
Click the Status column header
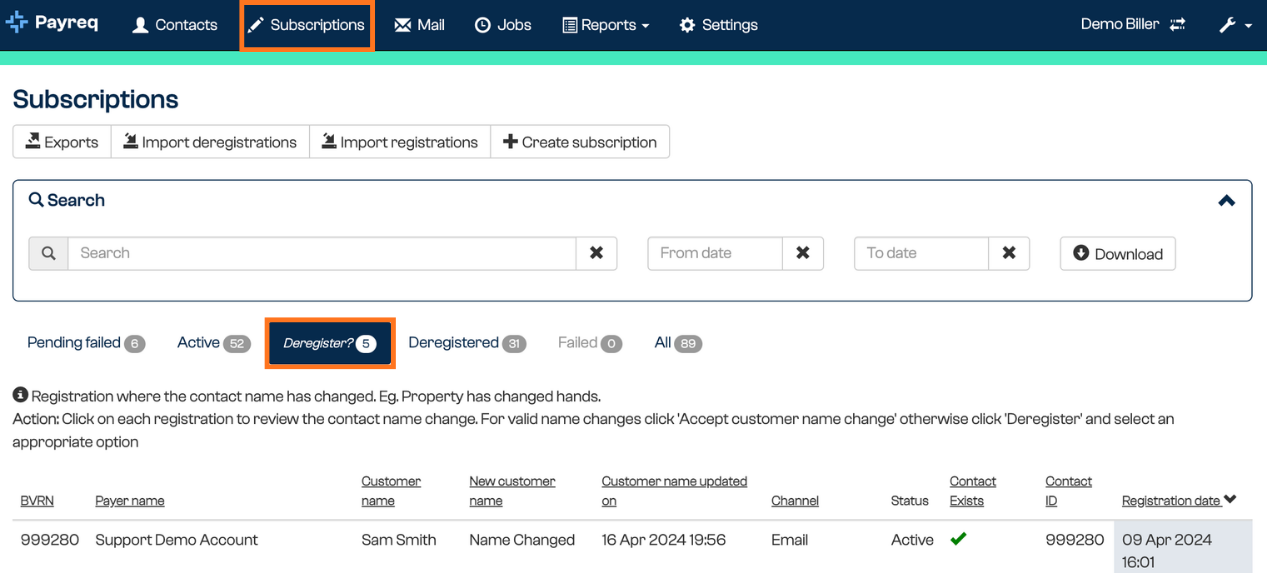910,501
